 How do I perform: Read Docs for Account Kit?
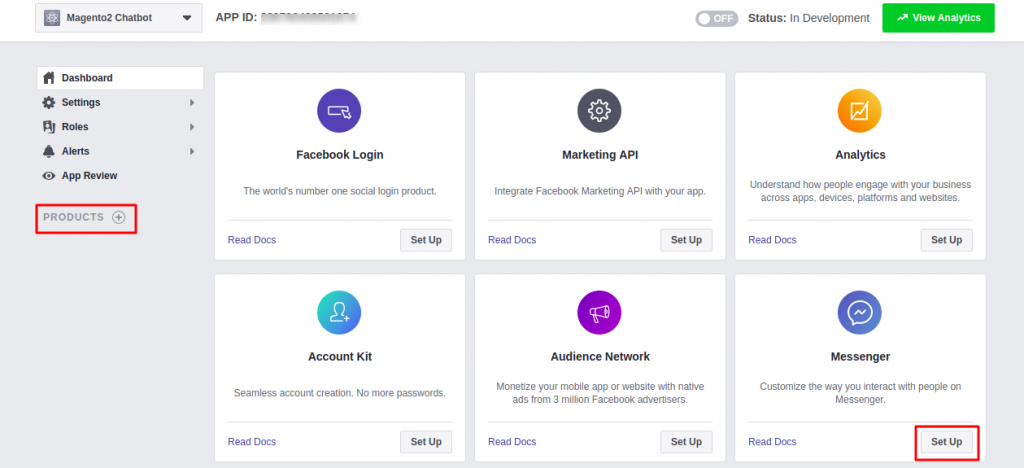[251, 442]
